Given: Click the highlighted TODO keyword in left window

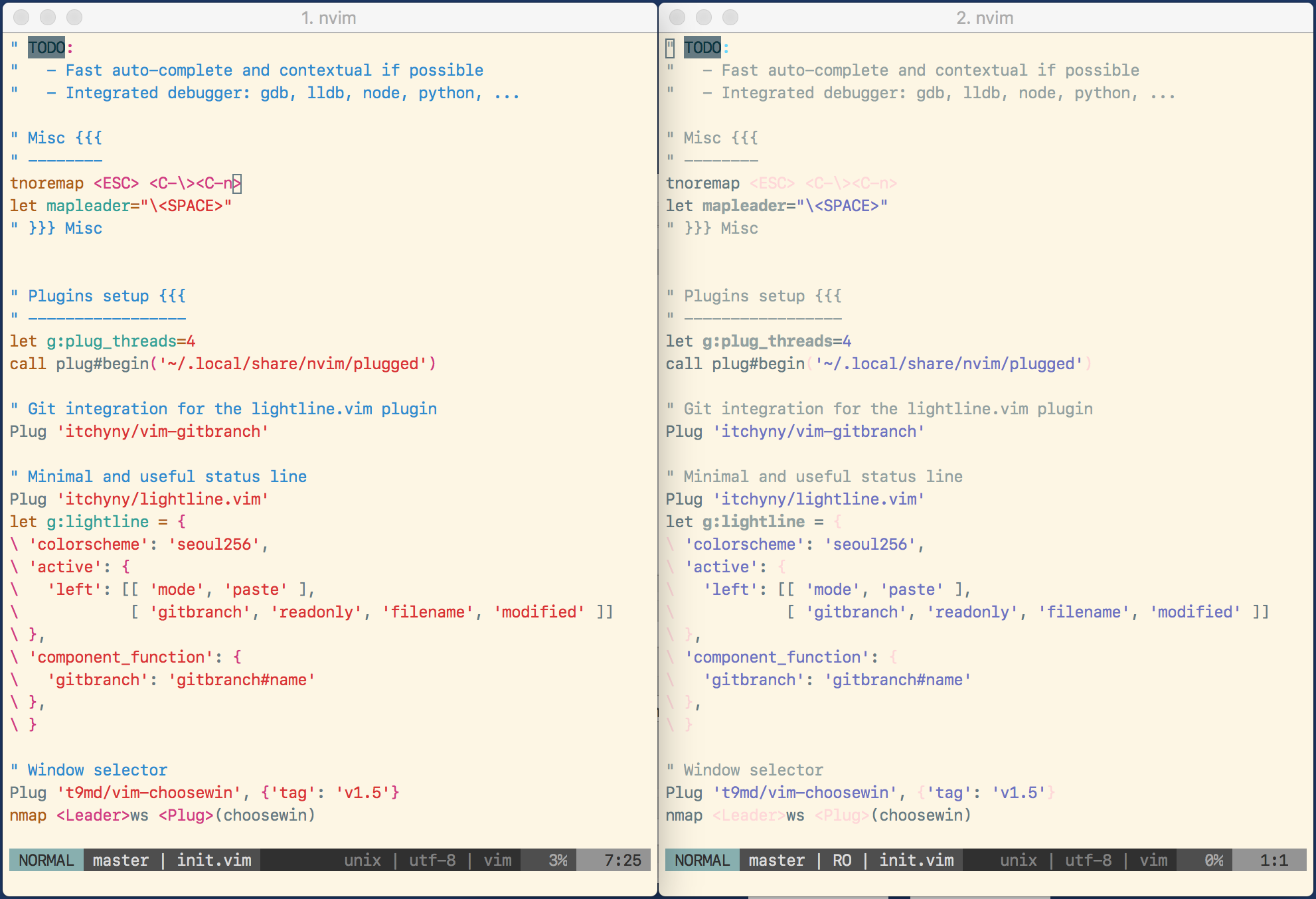Looking at the screenshot, I should [x=45, y=46].
